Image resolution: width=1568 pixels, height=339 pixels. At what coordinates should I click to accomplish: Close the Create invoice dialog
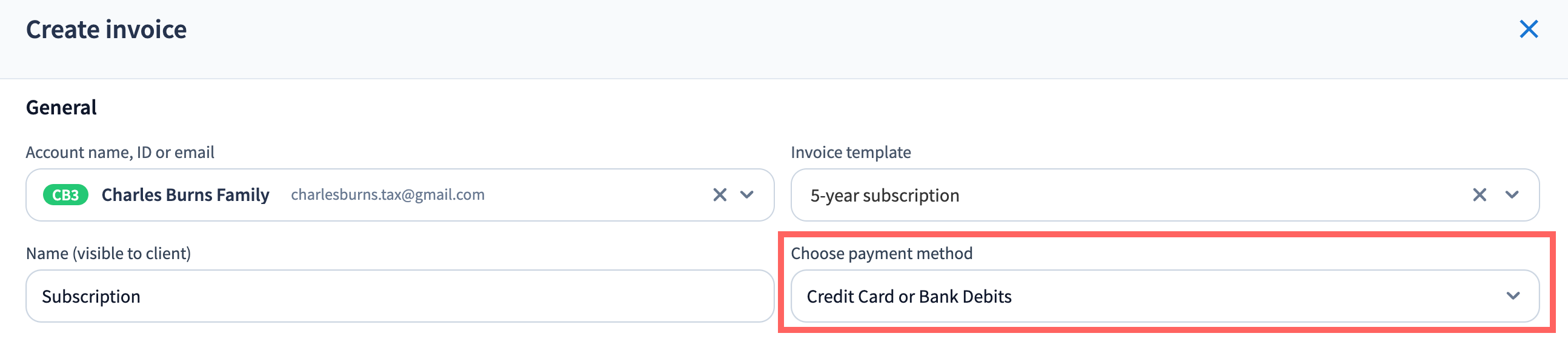[1529, 29]
